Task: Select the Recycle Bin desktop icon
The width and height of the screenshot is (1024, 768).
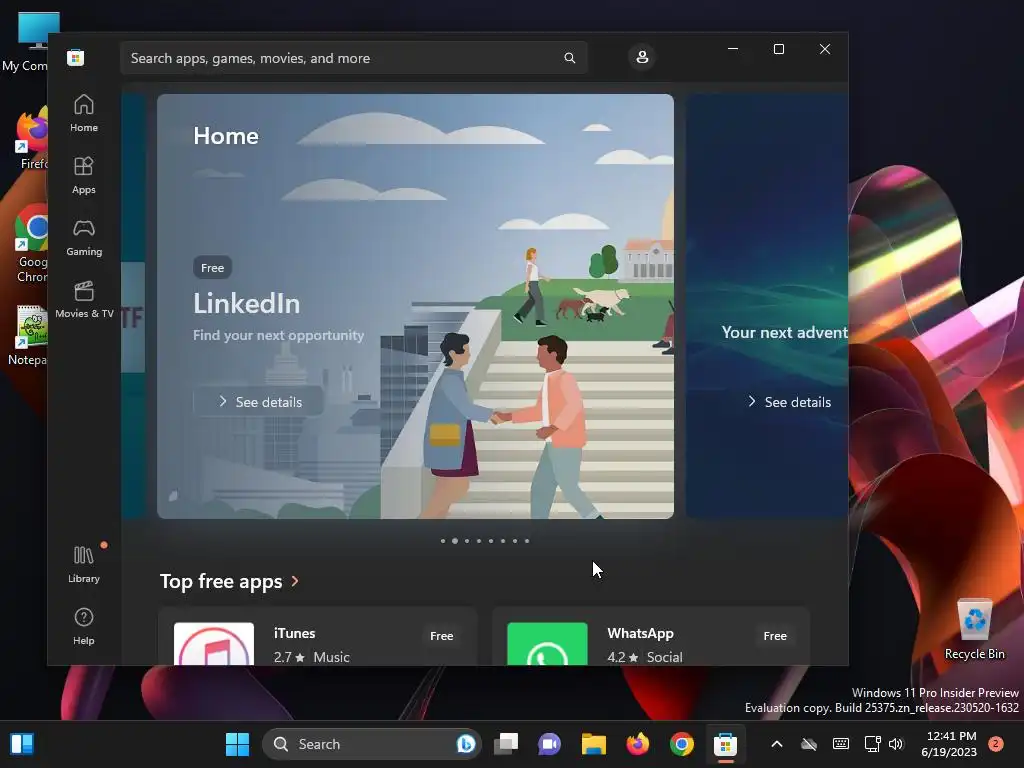Action: click(x=974, y=629)
